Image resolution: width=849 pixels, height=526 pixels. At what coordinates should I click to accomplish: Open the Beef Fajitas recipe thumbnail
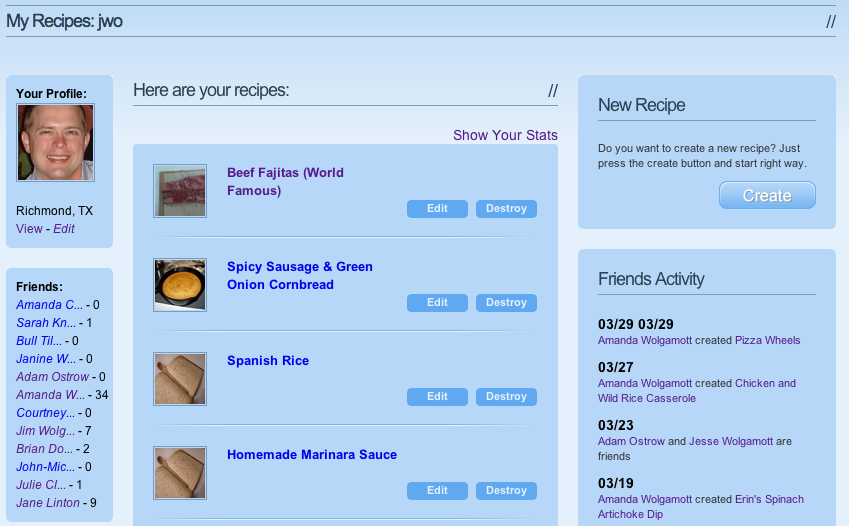tap(180, 191)
